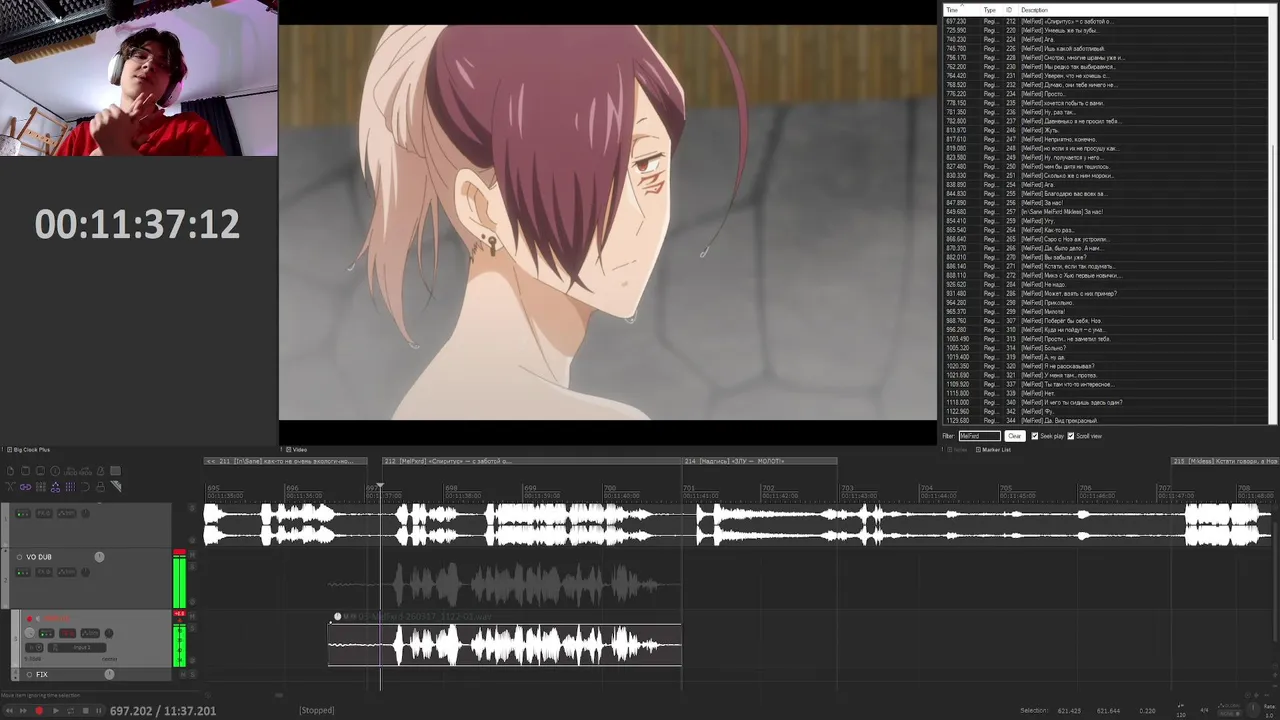Viewport: 1280px width, 720px height.
Task: Click the marker list Filter input field
Action: [980, 436]
